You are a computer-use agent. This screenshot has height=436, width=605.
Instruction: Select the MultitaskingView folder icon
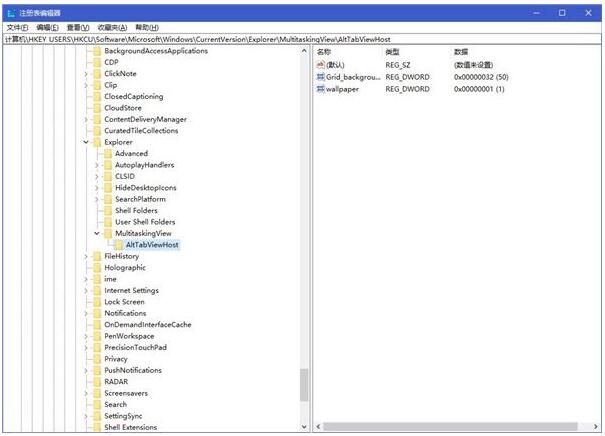click(108, 233)
